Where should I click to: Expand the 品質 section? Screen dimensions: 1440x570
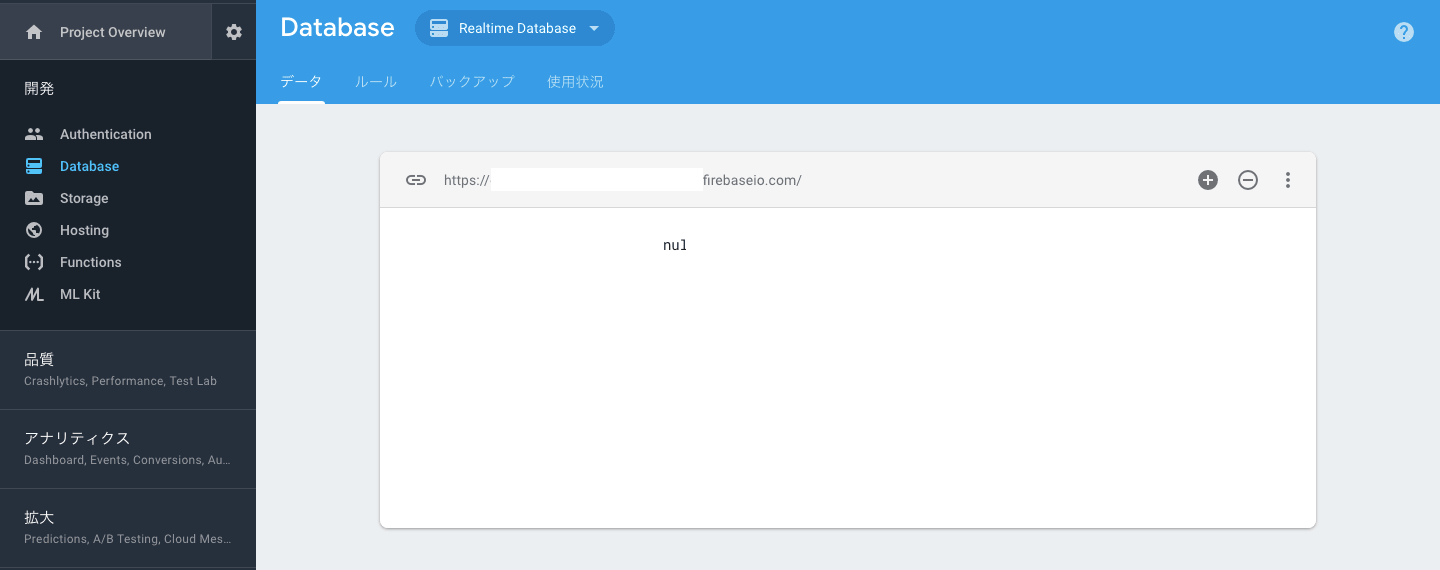(x=128, y=369)
